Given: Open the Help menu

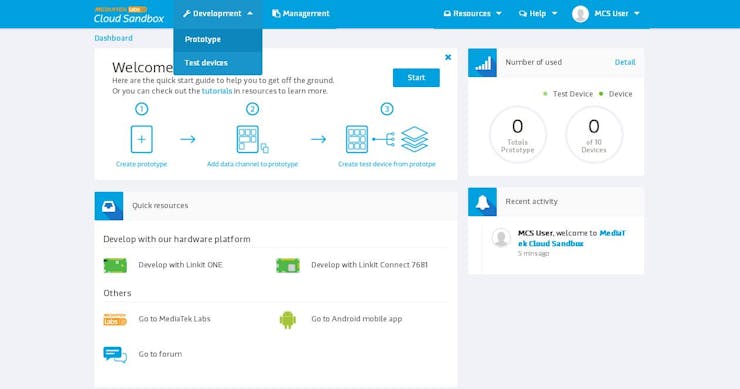Looking at the screenshot, I should point(538,14).
